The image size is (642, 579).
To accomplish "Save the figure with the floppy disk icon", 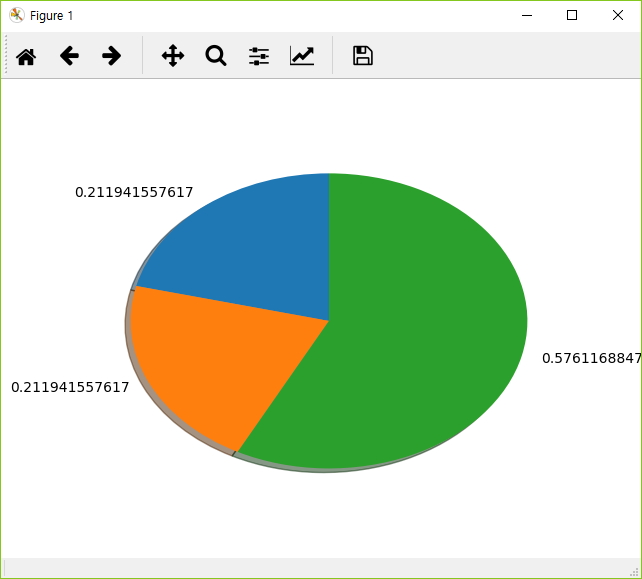I will tap(363, 56).
